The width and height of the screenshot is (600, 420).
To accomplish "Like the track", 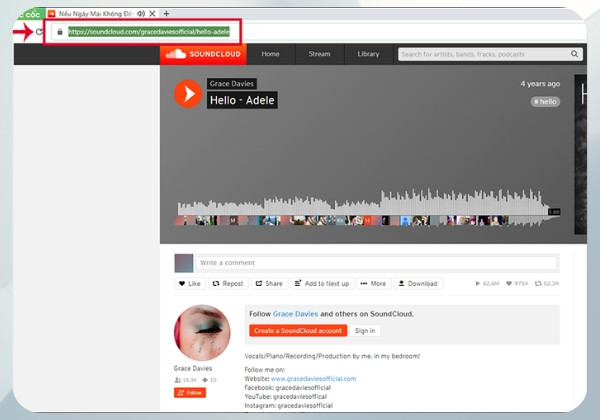I will click(190, 283).
